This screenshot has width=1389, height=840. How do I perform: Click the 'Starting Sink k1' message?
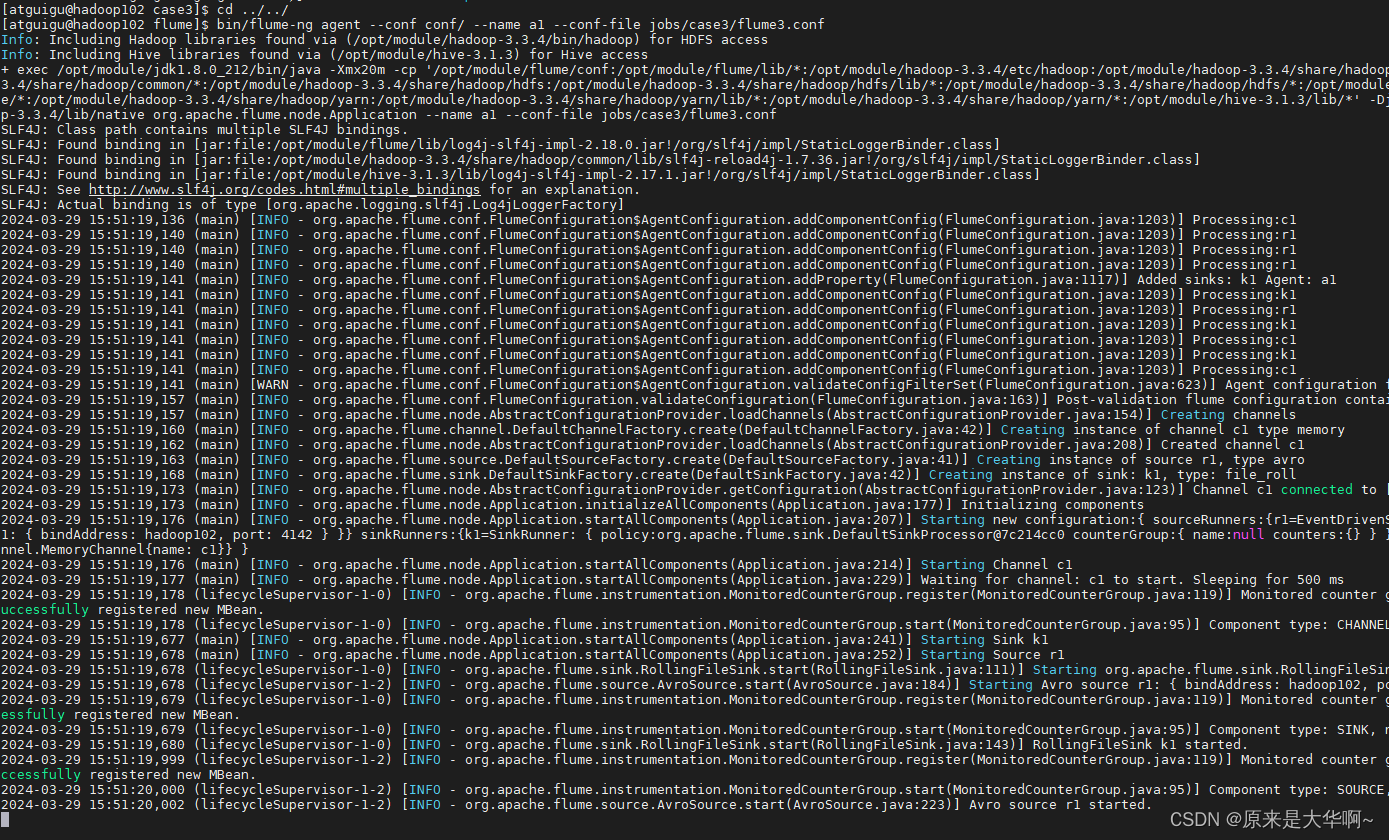[x=985, y=640]
